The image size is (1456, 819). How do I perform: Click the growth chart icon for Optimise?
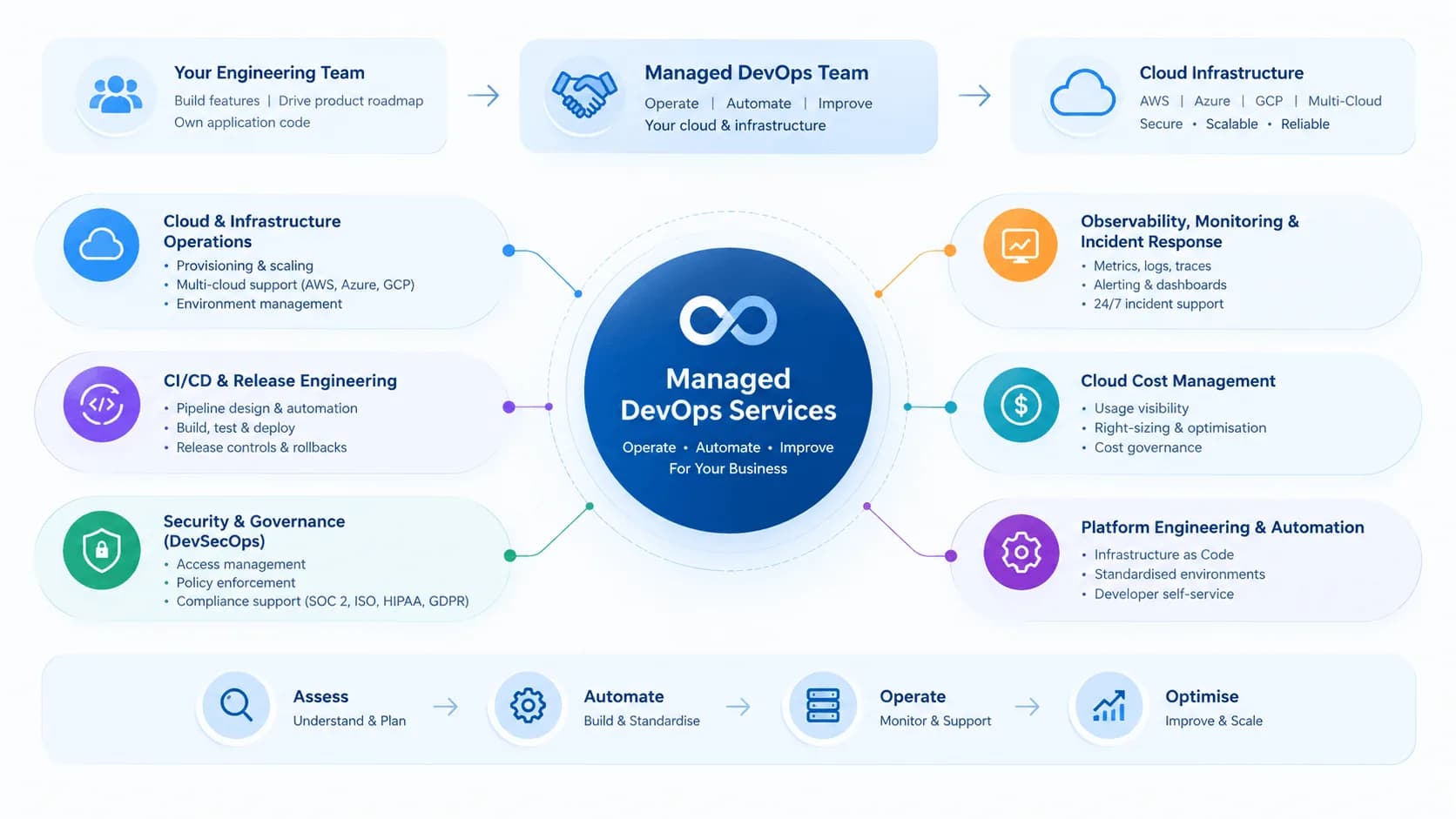click(1109, 705)
